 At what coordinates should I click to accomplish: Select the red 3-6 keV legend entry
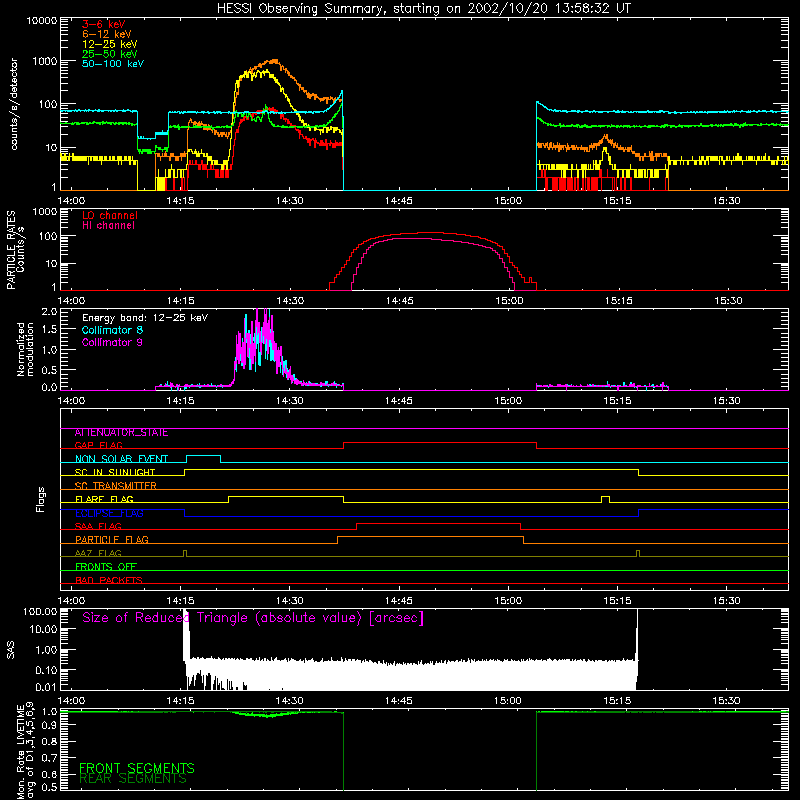click(104, 24)
